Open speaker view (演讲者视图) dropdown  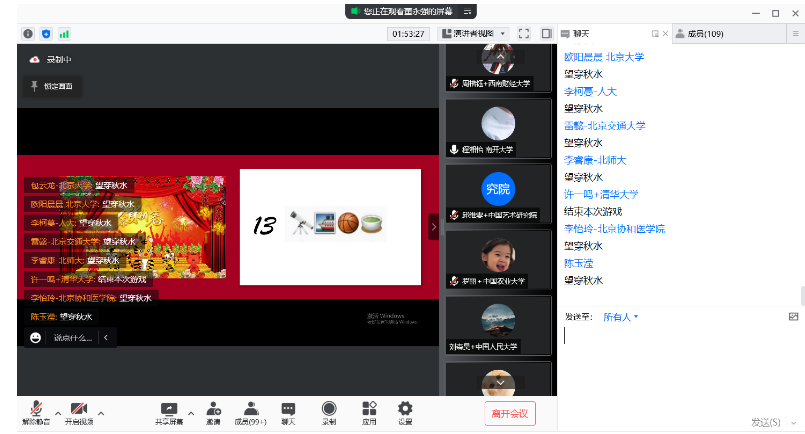click(x=473, y=34)
